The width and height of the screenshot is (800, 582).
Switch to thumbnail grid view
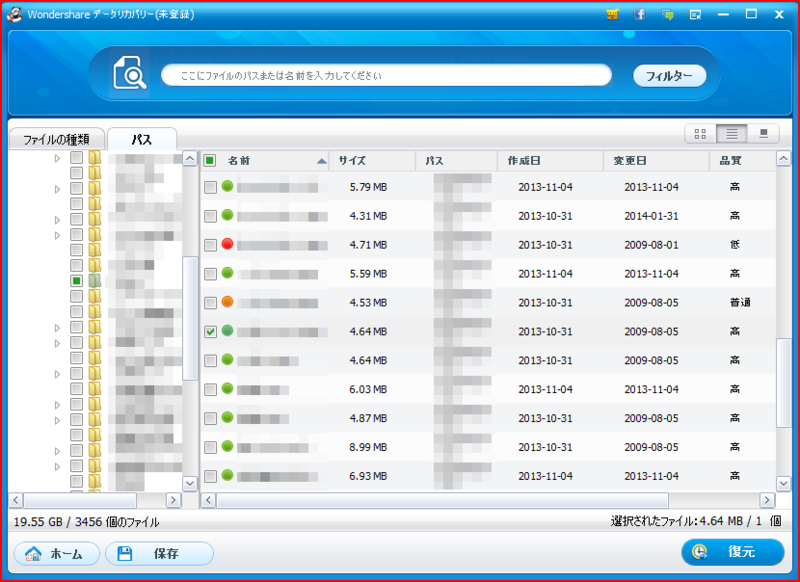pos(701,134)
